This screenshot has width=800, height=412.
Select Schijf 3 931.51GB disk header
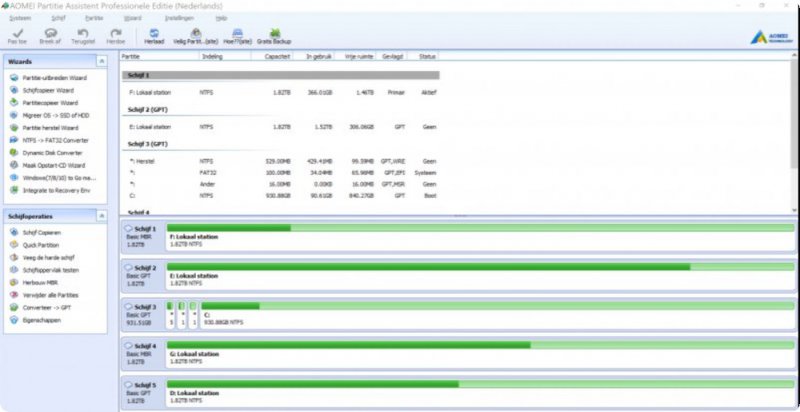pos(142,315)
